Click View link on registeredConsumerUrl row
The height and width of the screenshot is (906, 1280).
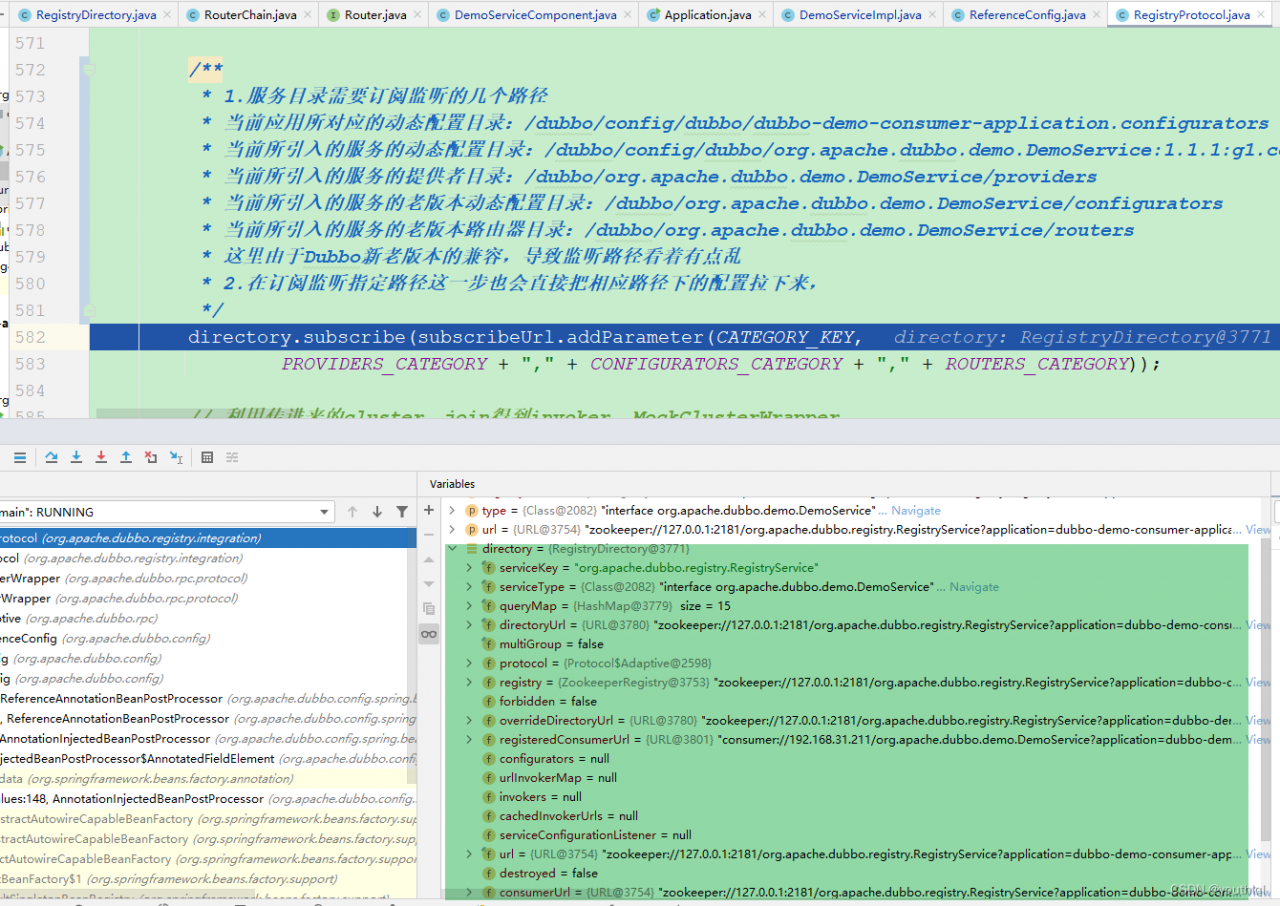point(1258,739)
